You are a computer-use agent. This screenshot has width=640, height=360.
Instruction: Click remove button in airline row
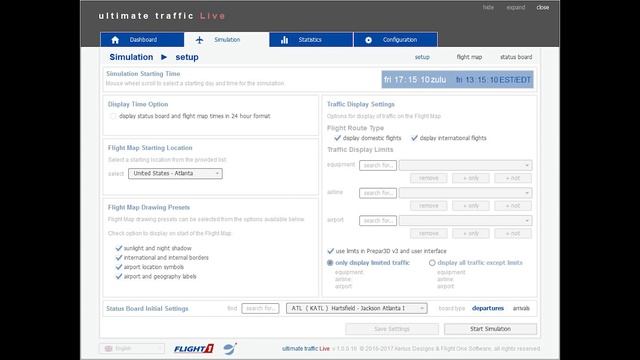(429, 206)
